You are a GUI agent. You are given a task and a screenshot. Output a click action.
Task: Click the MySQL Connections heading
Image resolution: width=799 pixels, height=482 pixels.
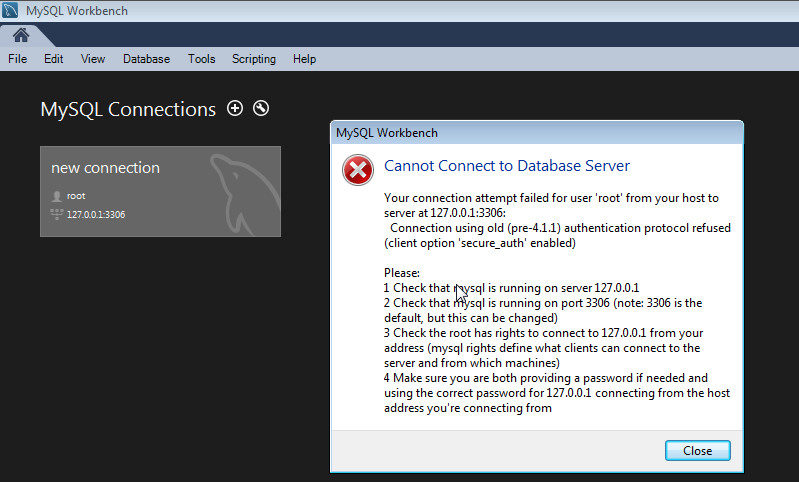pyautogui.click(x=128, y=109)
